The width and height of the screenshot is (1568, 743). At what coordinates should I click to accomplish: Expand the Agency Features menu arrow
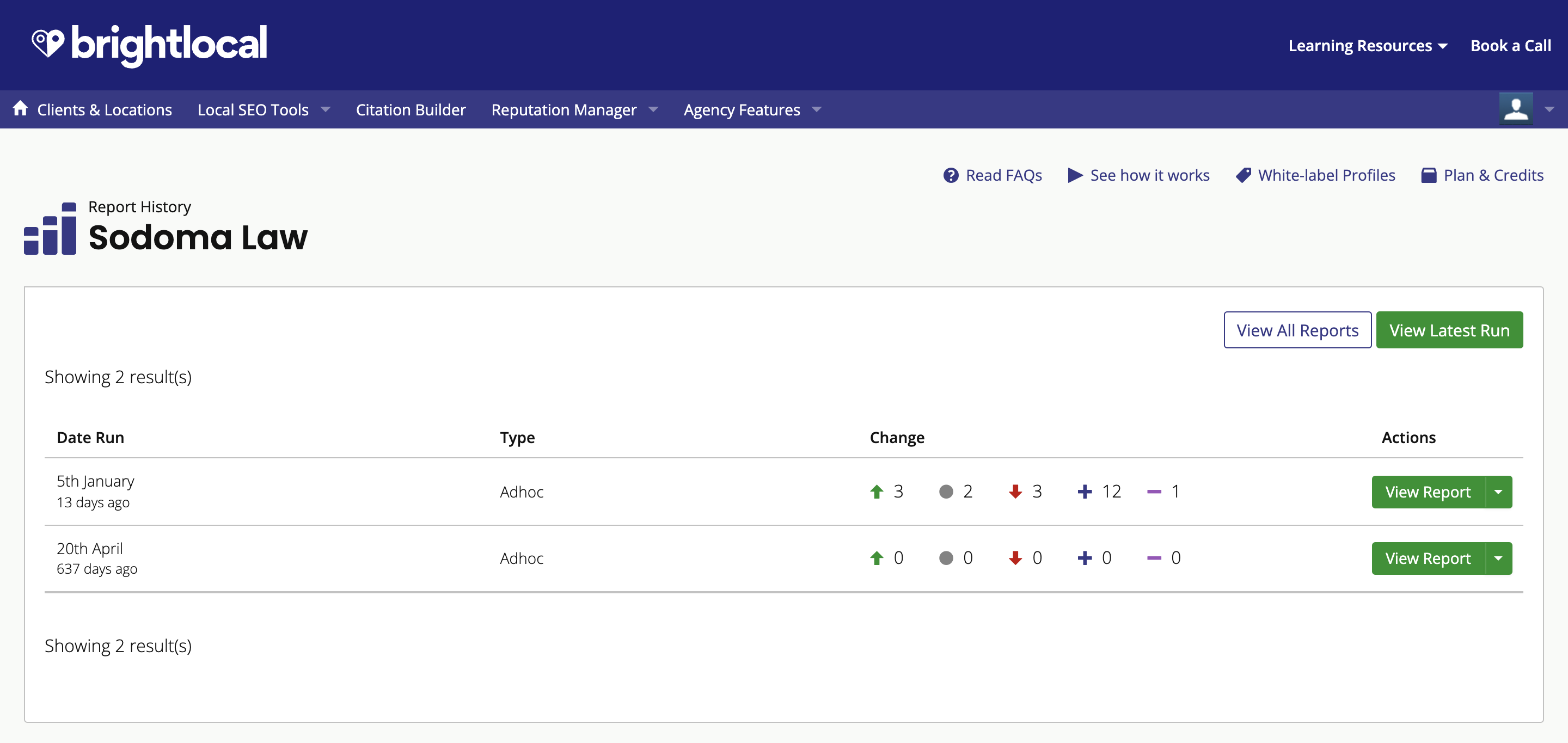(x=817, y=109)
